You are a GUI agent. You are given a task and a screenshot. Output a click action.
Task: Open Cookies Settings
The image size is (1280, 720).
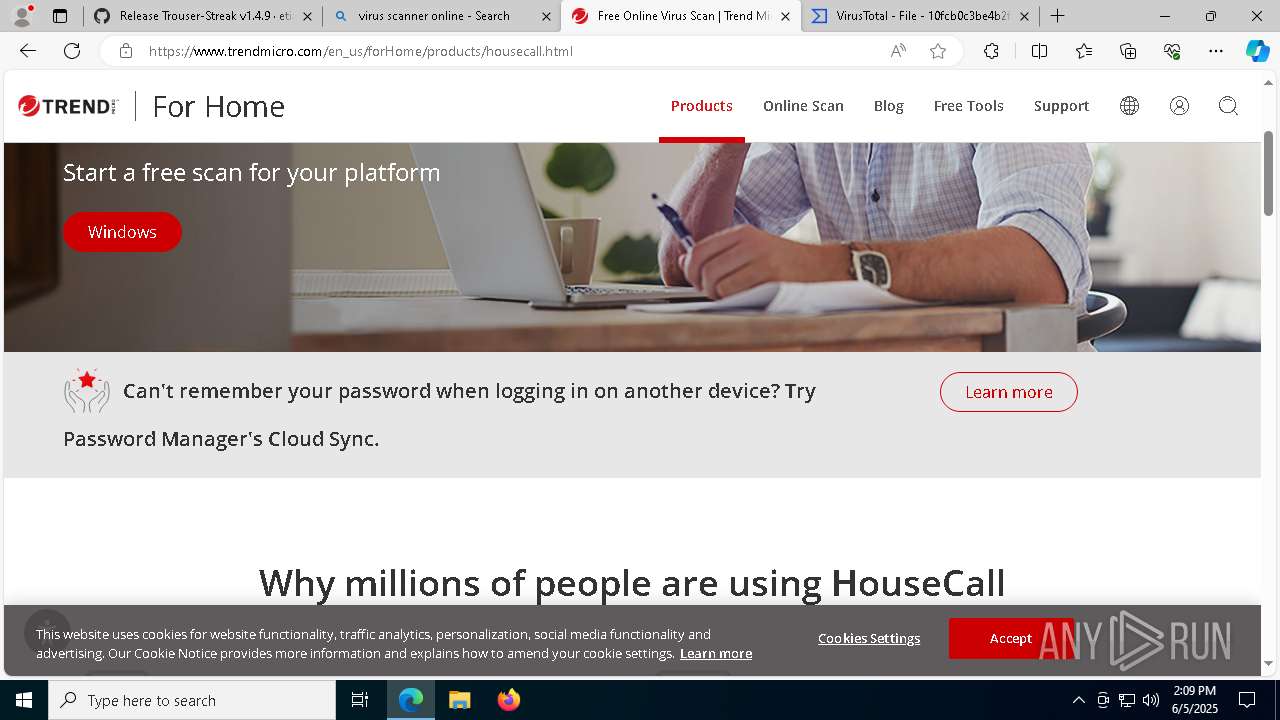869,638
